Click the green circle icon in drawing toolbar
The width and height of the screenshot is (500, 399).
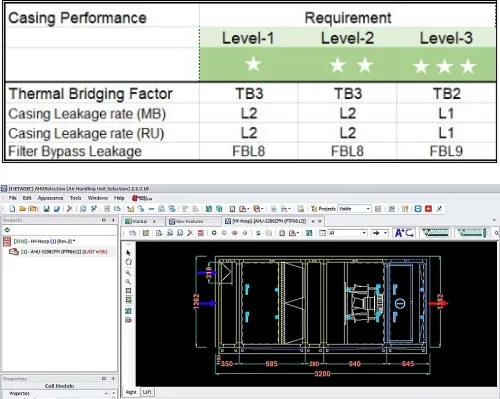click(x=214, y=233)
